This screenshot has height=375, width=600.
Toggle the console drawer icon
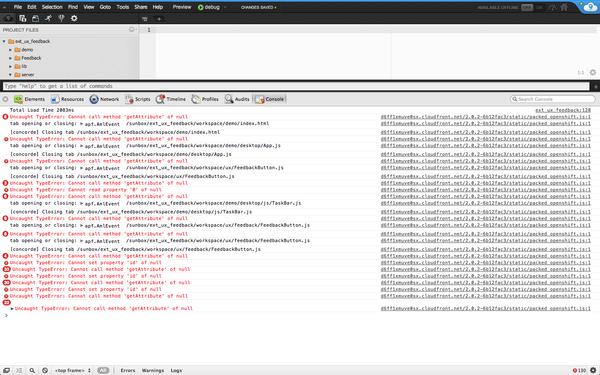19,370
